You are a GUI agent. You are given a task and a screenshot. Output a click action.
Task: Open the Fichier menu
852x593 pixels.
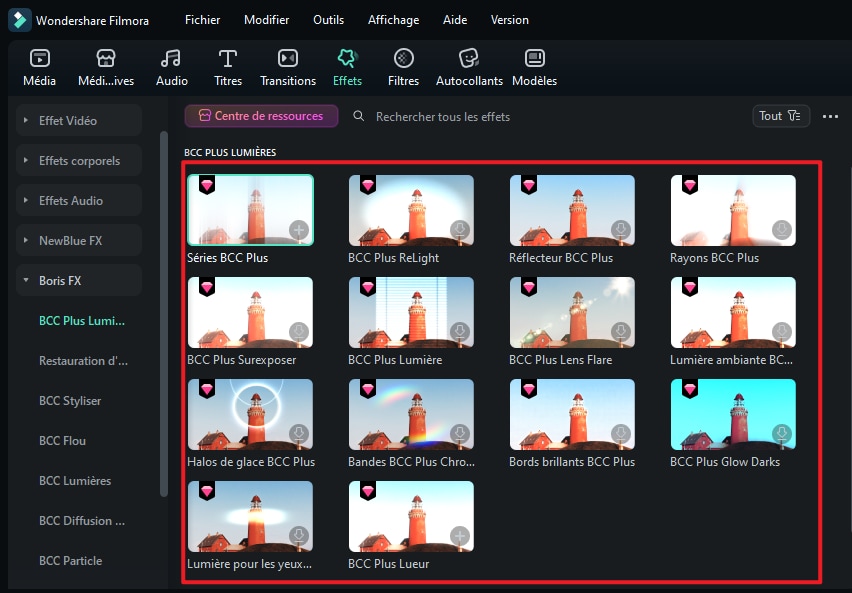click(202, 20)
